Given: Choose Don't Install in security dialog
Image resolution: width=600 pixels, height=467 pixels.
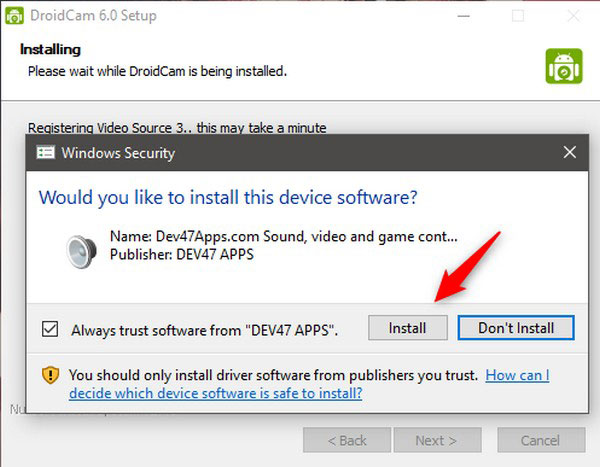Looking at the screenshot, I should pyautogui.click(x=516, y=328).
